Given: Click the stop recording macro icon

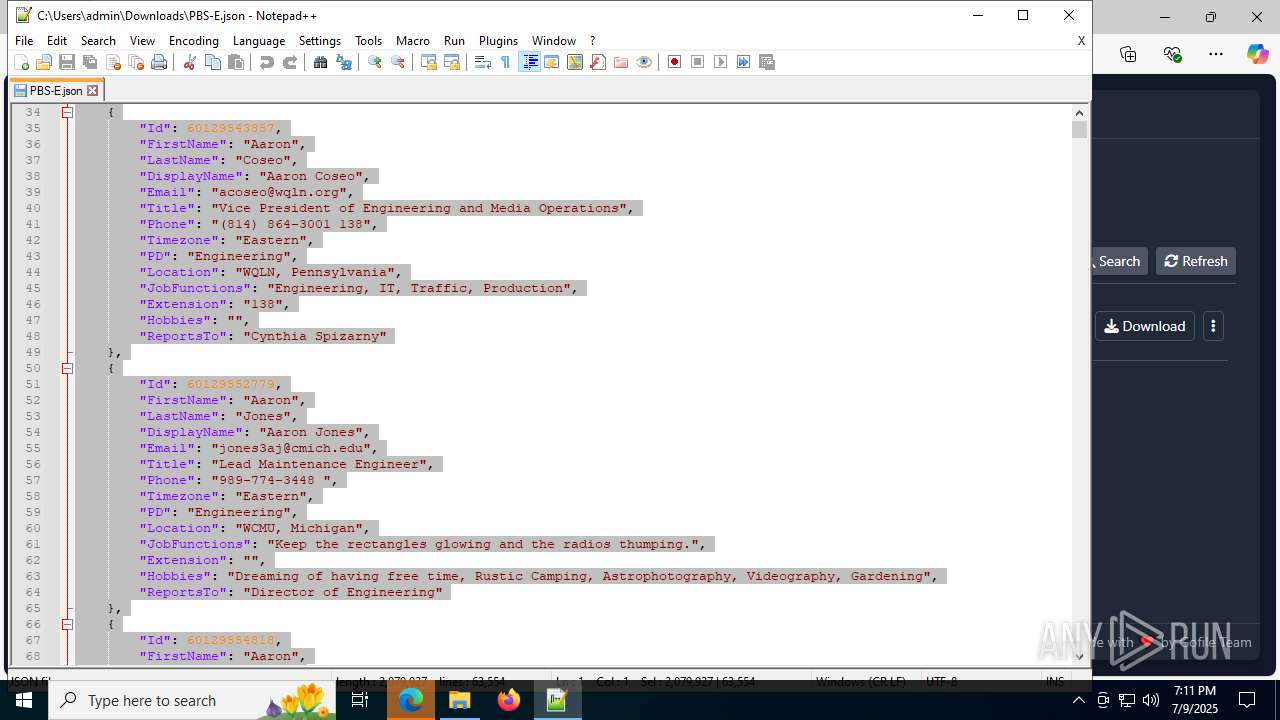Looking at the screenshot, I should pyautogui.click(x=697, y=62).
